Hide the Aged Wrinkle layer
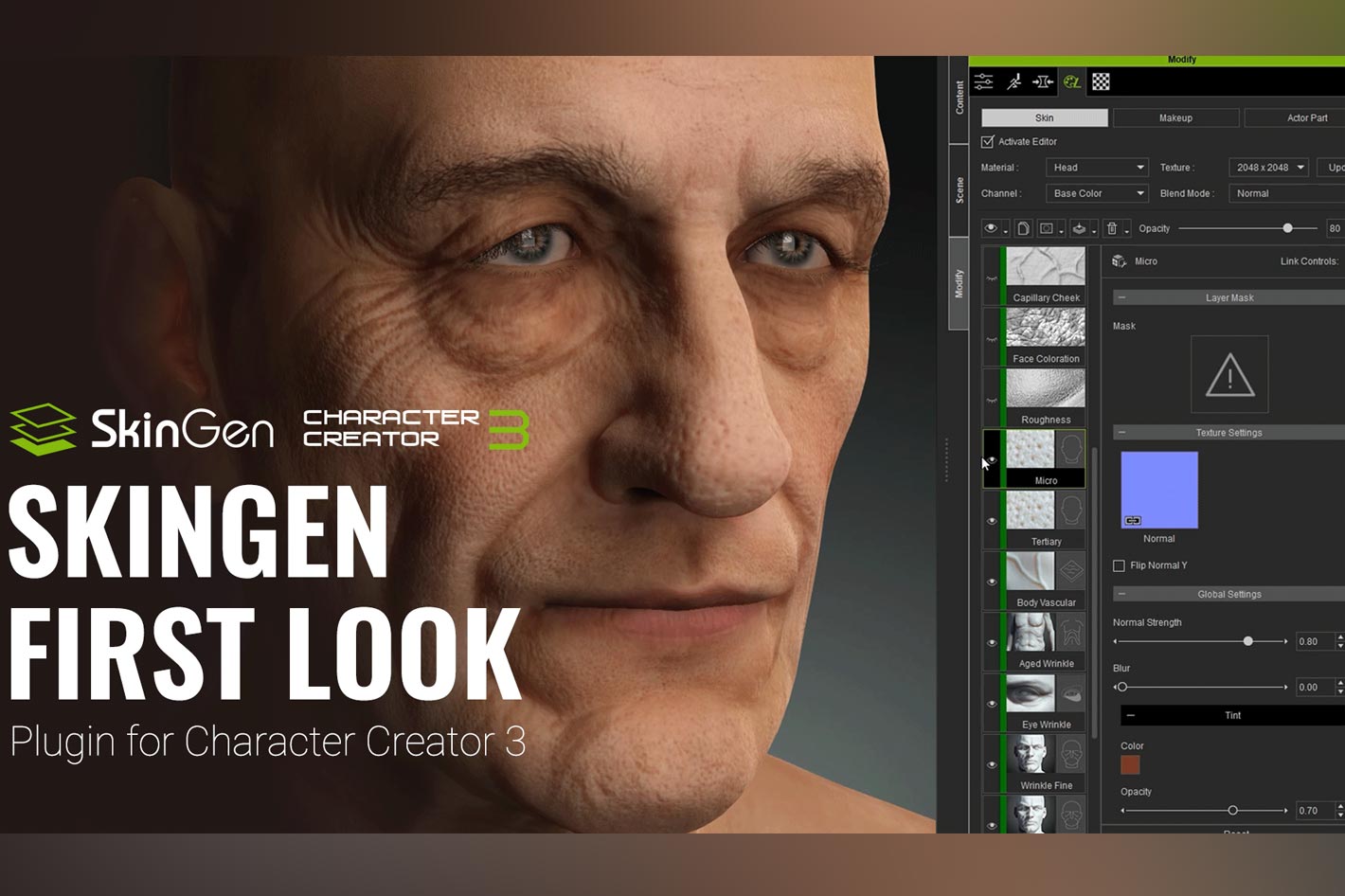 [x=992, y=642]
